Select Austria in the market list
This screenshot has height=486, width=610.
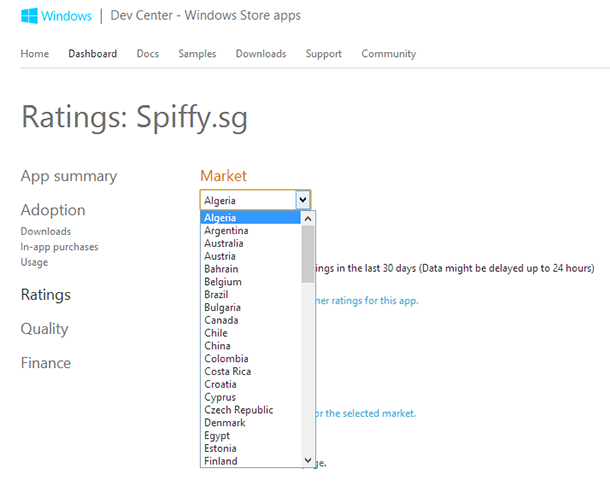pyautogui.click(x=251, y=256)
